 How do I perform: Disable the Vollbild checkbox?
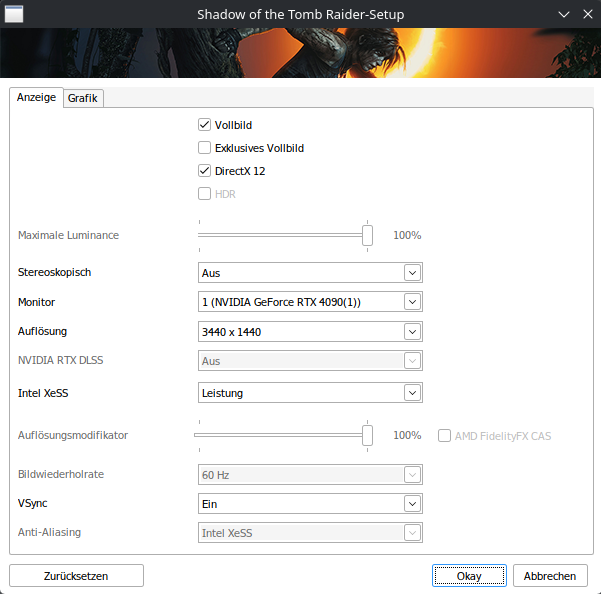pos(204,125)
